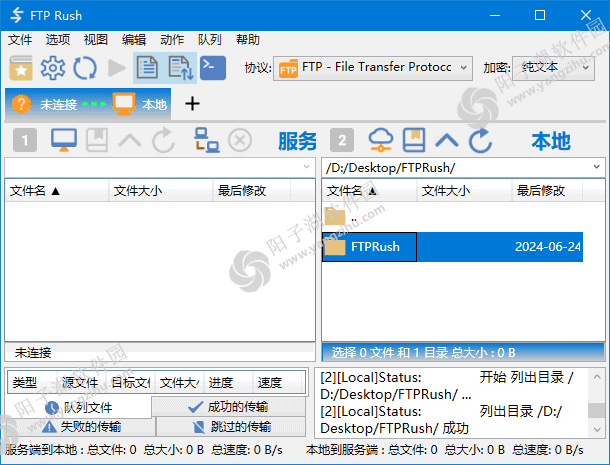
Task: Click the question mark 未连接 status icon
Action: coord(21,104)
